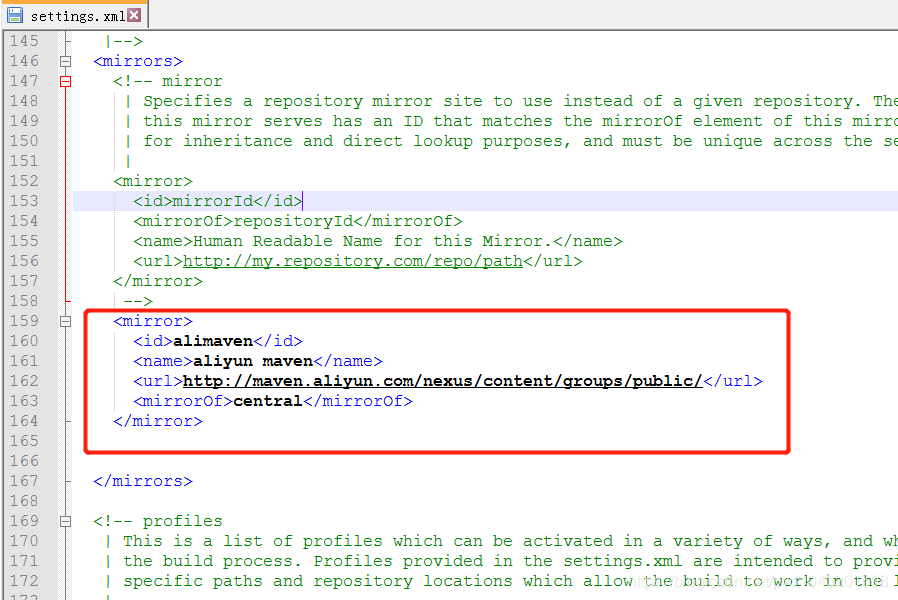
Task: Open the my.repository.com/repo/path URL link
Action: click(x=353, y=261)
